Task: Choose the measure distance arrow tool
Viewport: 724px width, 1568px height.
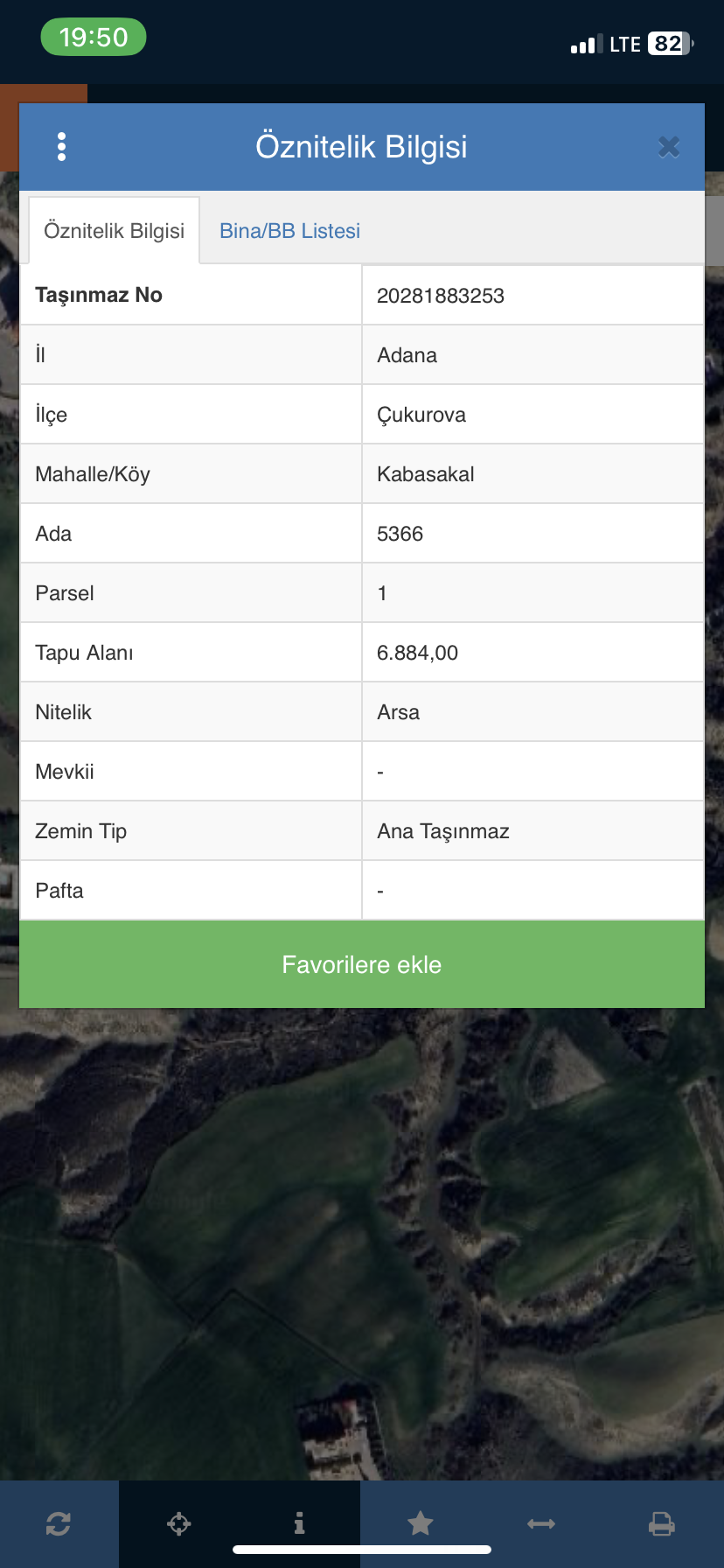Action: click(x=541, y=1524)
